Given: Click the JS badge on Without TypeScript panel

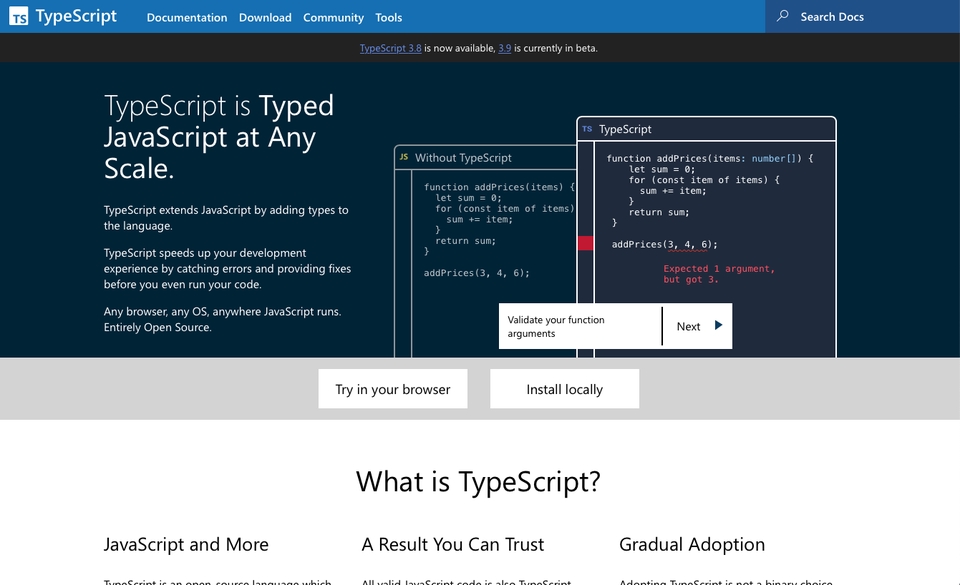Looking at the screenshot, I should (x=404, y=157).
